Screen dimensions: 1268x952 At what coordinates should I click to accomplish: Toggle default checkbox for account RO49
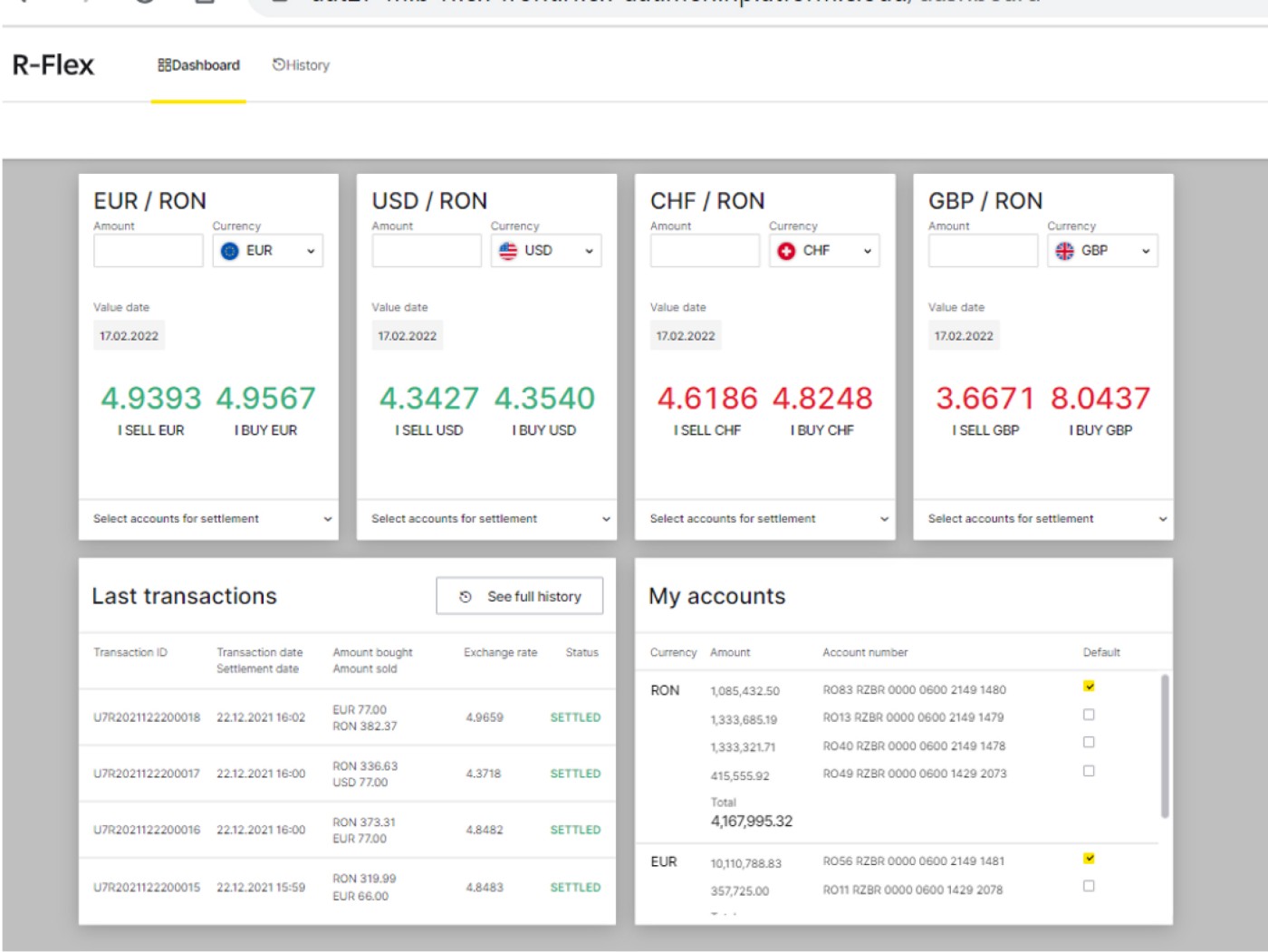[1088, 770]
